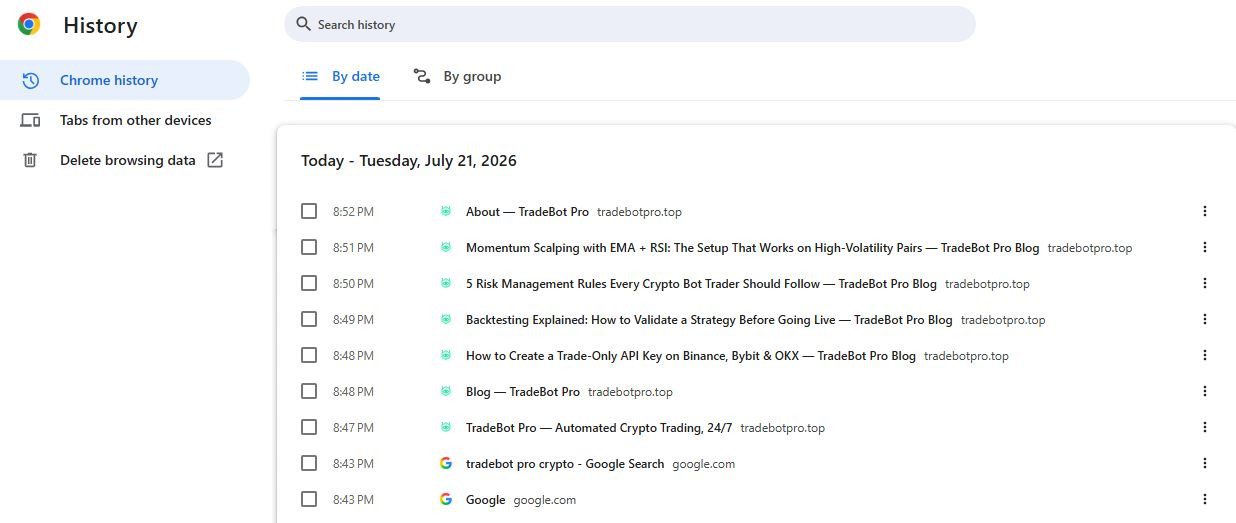Open three-dot menu for Google entry

point(1205,499)
